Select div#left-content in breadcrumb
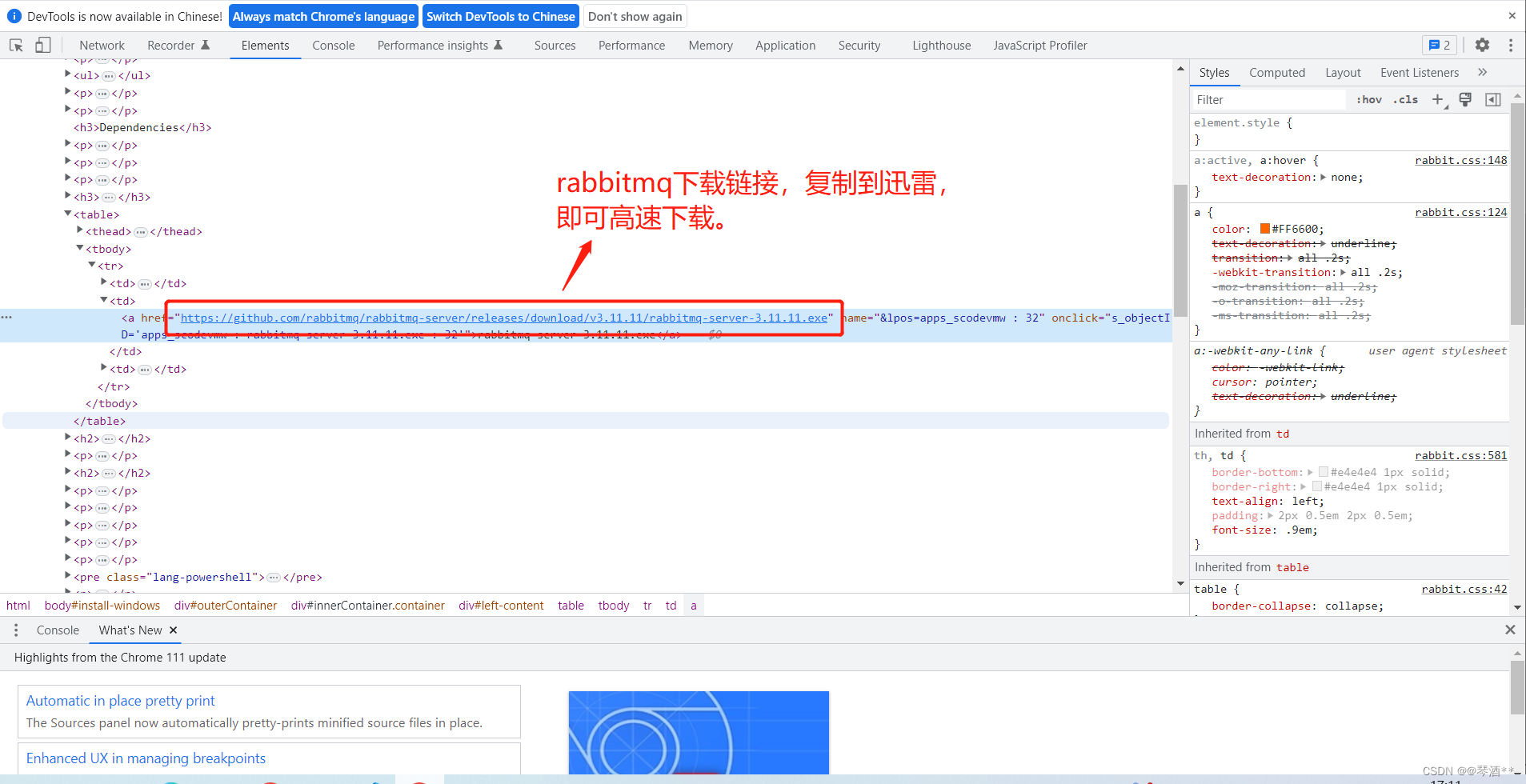Image resolution: width=1526 pixels, height=784 pixels. [501, 606]
